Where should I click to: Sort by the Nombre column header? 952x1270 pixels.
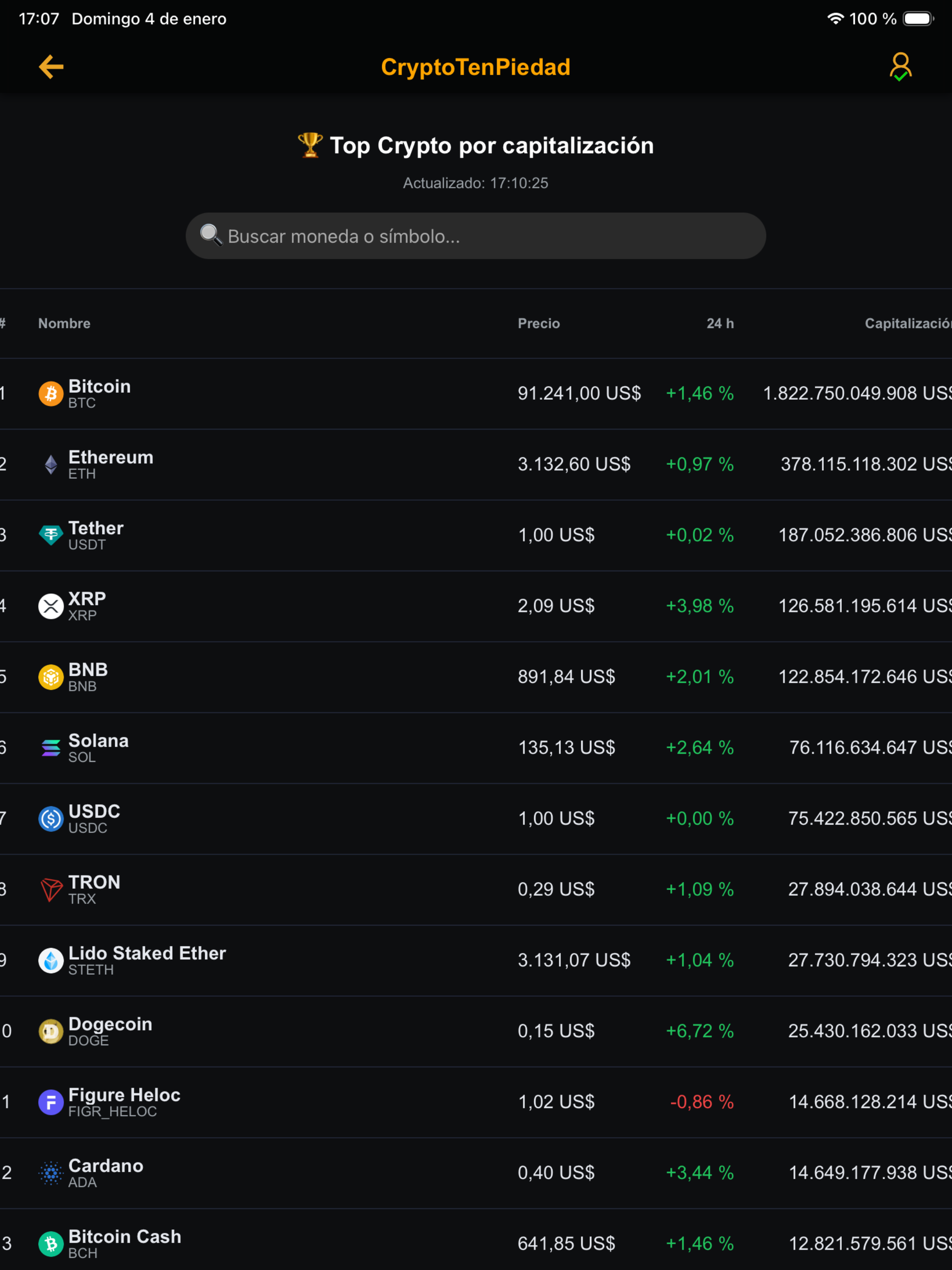coord(64,323)
